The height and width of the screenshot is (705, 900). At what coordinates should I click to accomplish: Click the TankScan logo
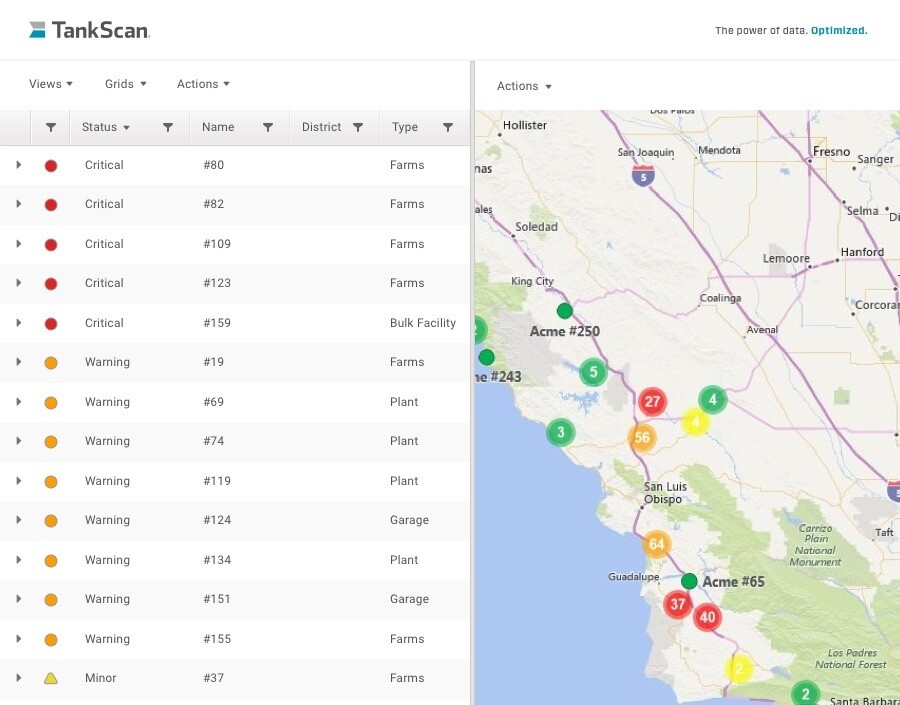coord(89,30)
